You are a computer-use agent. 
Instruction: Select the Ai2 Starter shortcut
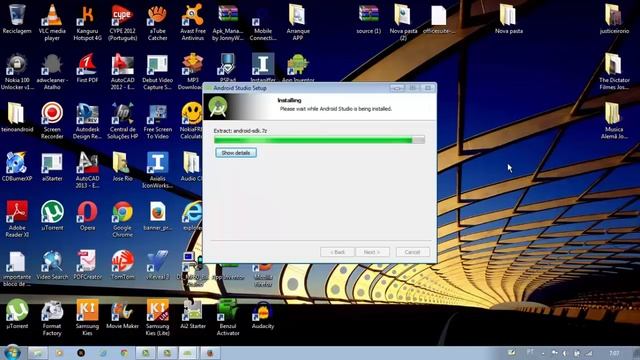193,314
